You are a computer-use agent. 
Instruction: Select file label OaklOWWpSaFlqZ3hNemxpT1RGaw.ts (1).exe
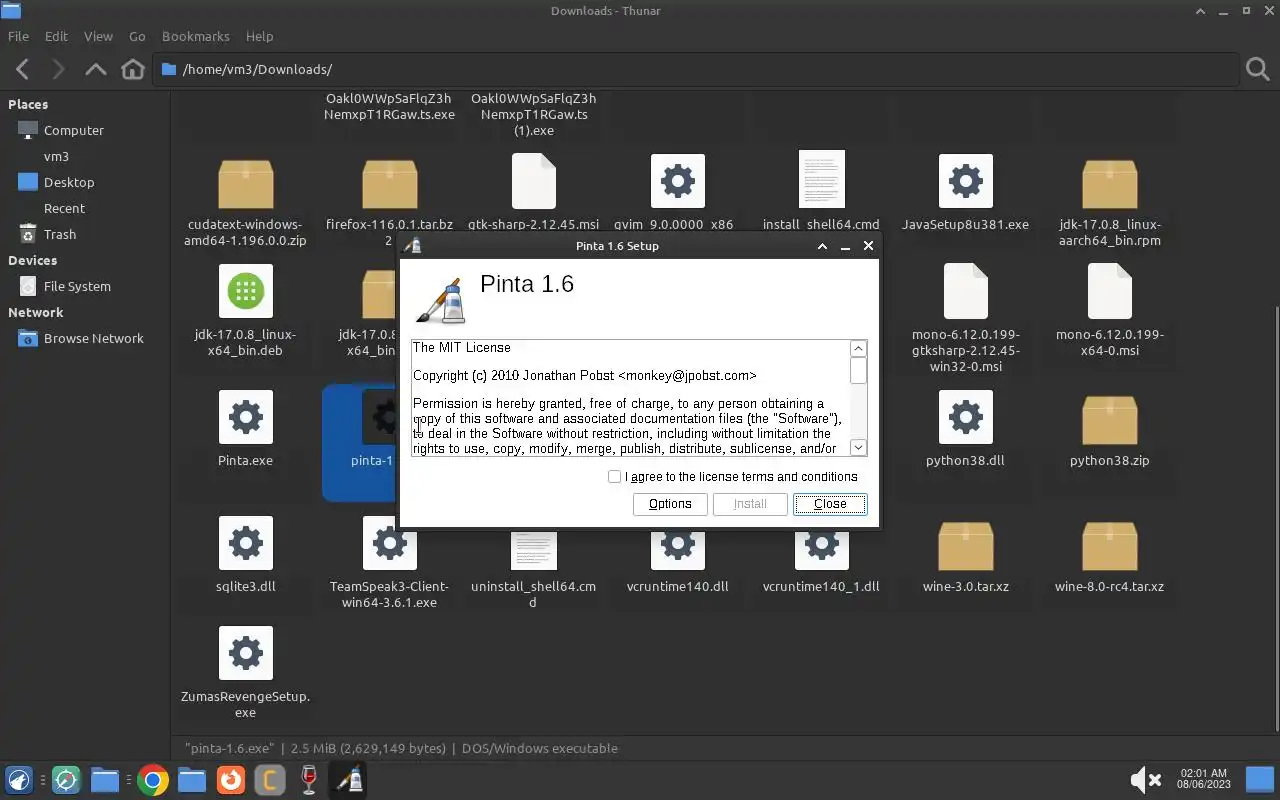pyautogui.click(x=533, y=114)
